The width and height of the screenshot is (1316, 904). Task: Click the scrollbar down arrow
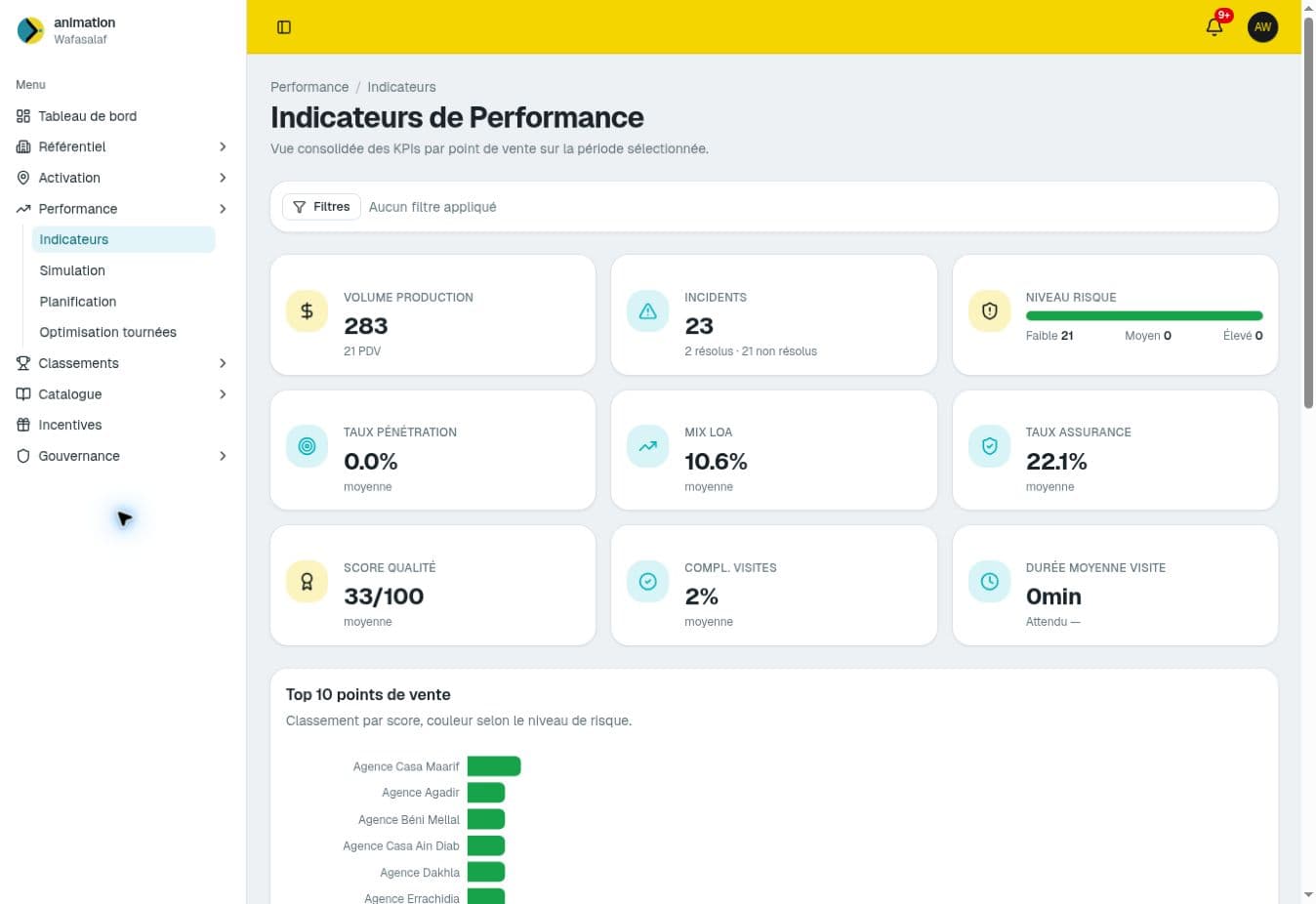click(1308, 895)
